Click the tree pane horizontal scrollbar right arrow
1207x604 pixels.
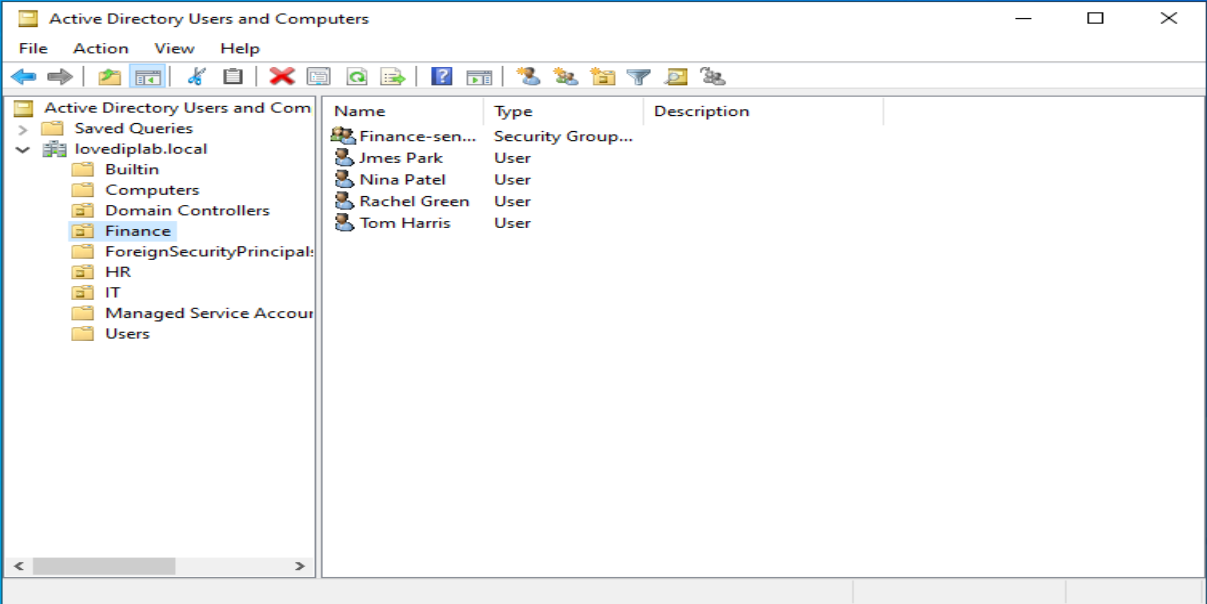(x=299, y=566)
